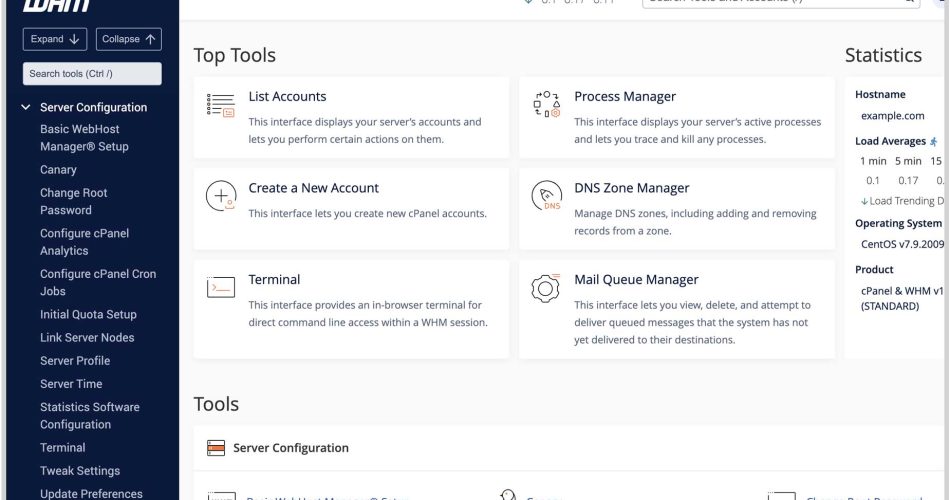Click the example.com hostname value

[892, 116]
